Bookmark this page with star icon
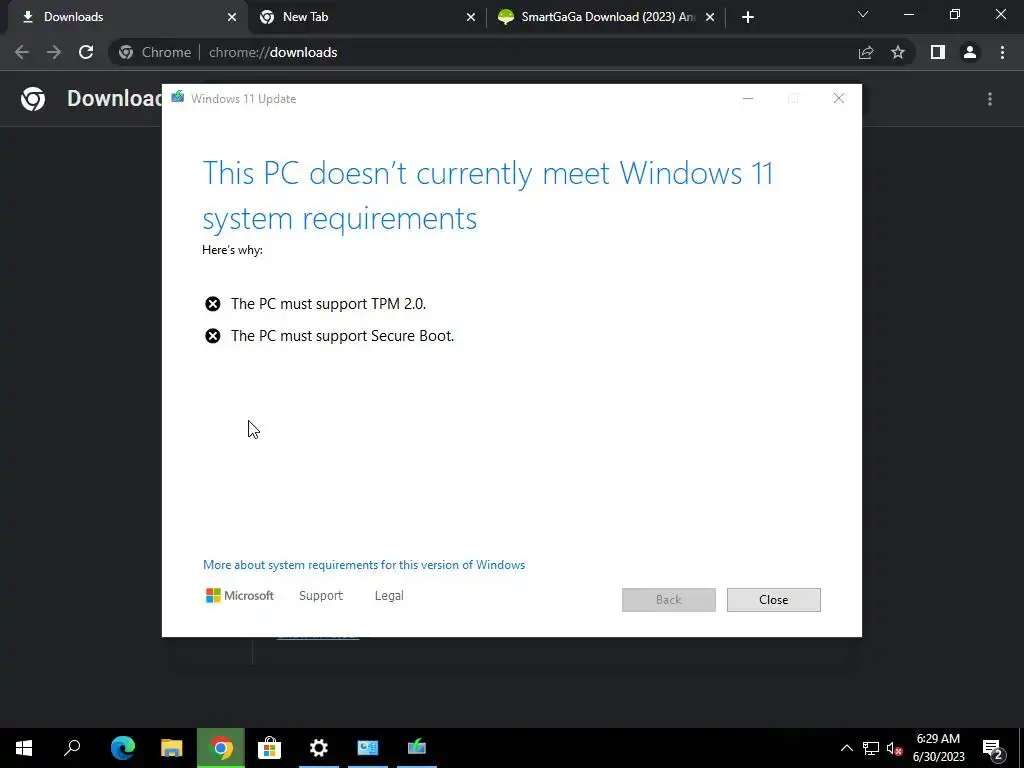Screen dimensions: 1024x768 pyautogui.click(x=898, y=52)
